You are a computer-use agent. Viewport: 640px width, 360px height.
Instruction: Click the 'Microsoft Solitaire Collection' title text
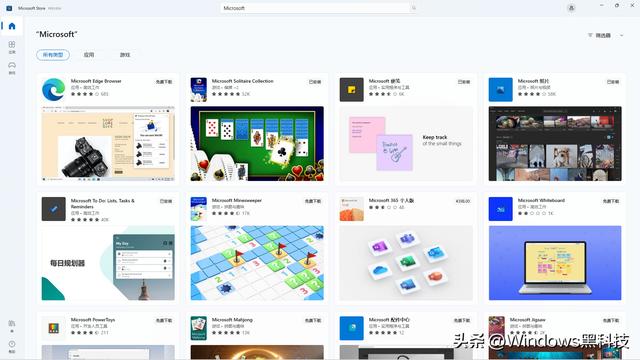[242, 81]
